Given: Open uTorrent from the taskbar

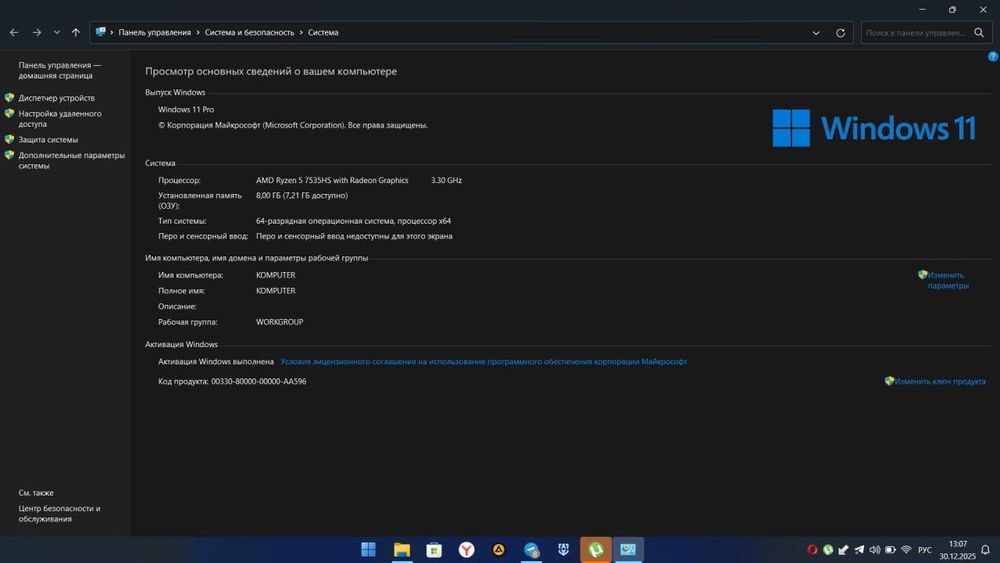Looking at the screenshot, I should point(596,550).
